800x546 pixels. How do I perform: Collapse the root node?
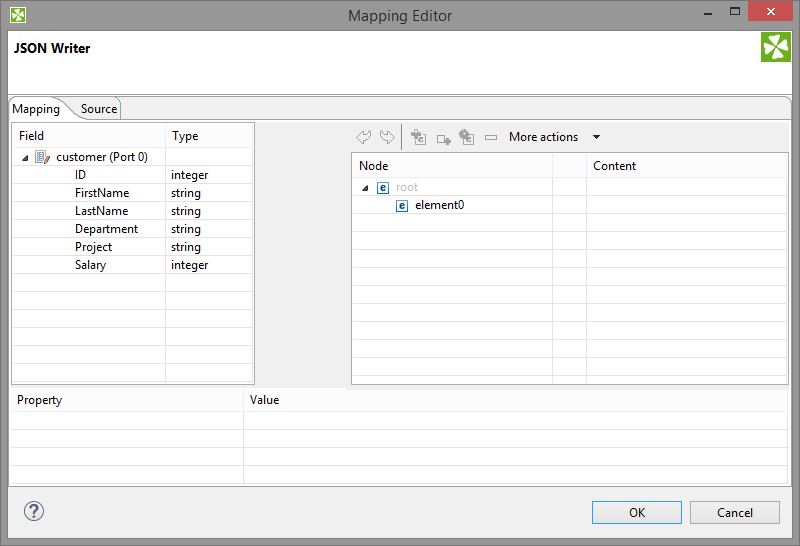point(366,188)
